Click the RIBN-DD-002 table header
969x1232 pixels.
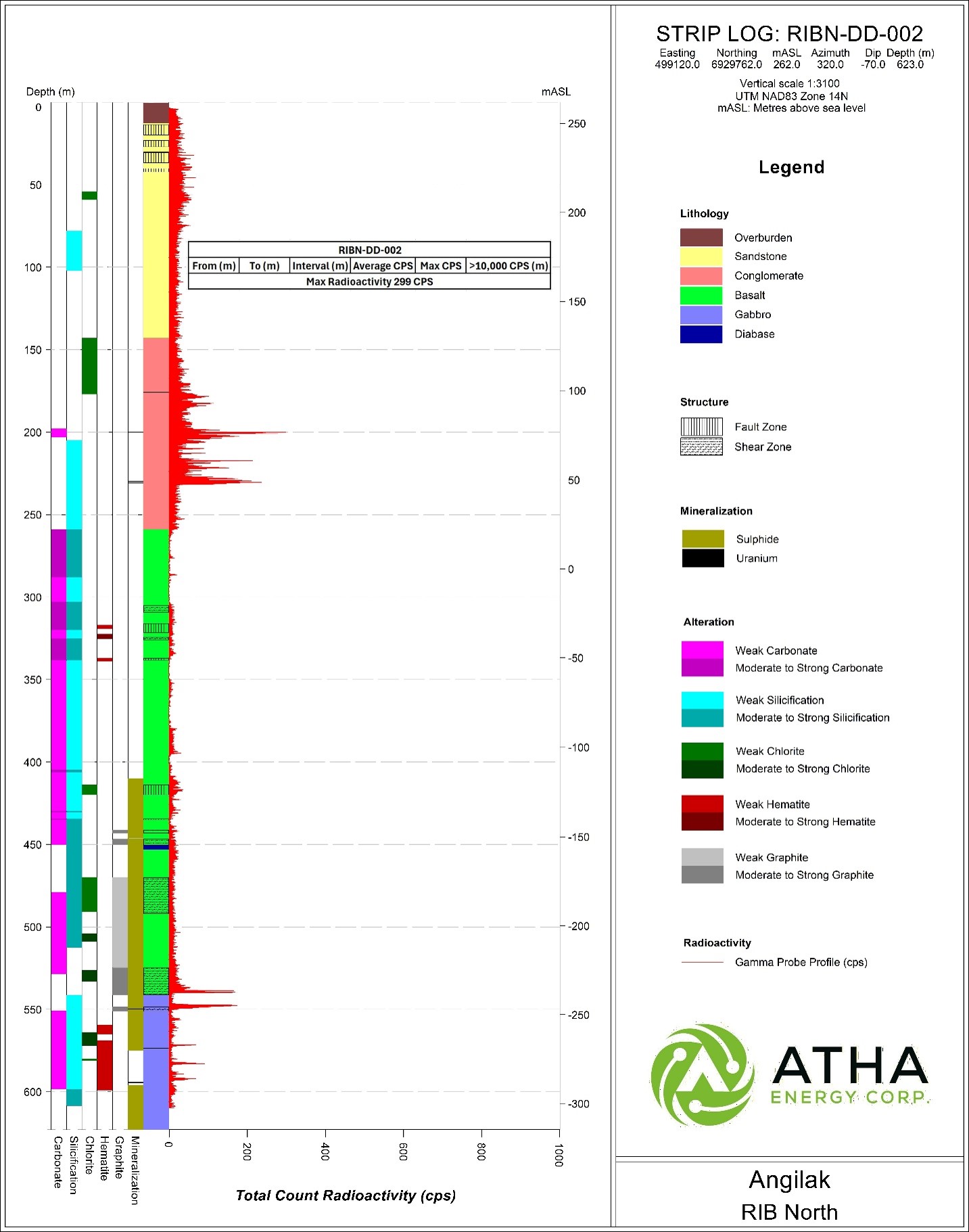[370, 250]
